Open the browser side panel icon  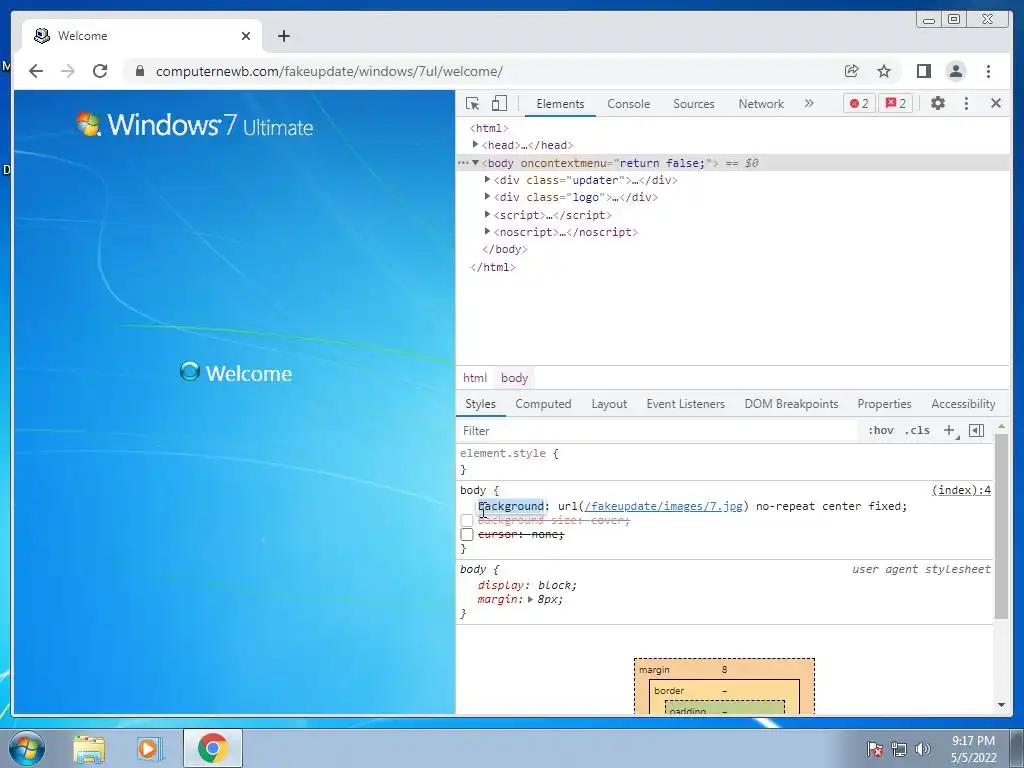pos(923,71)
